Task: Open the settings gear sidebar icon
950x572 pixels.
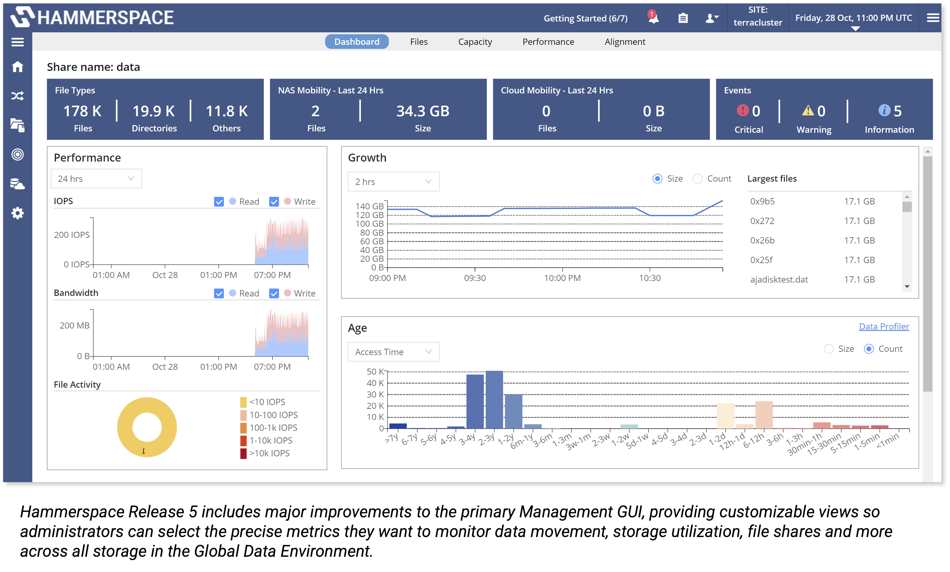Action: click(18, 213)
